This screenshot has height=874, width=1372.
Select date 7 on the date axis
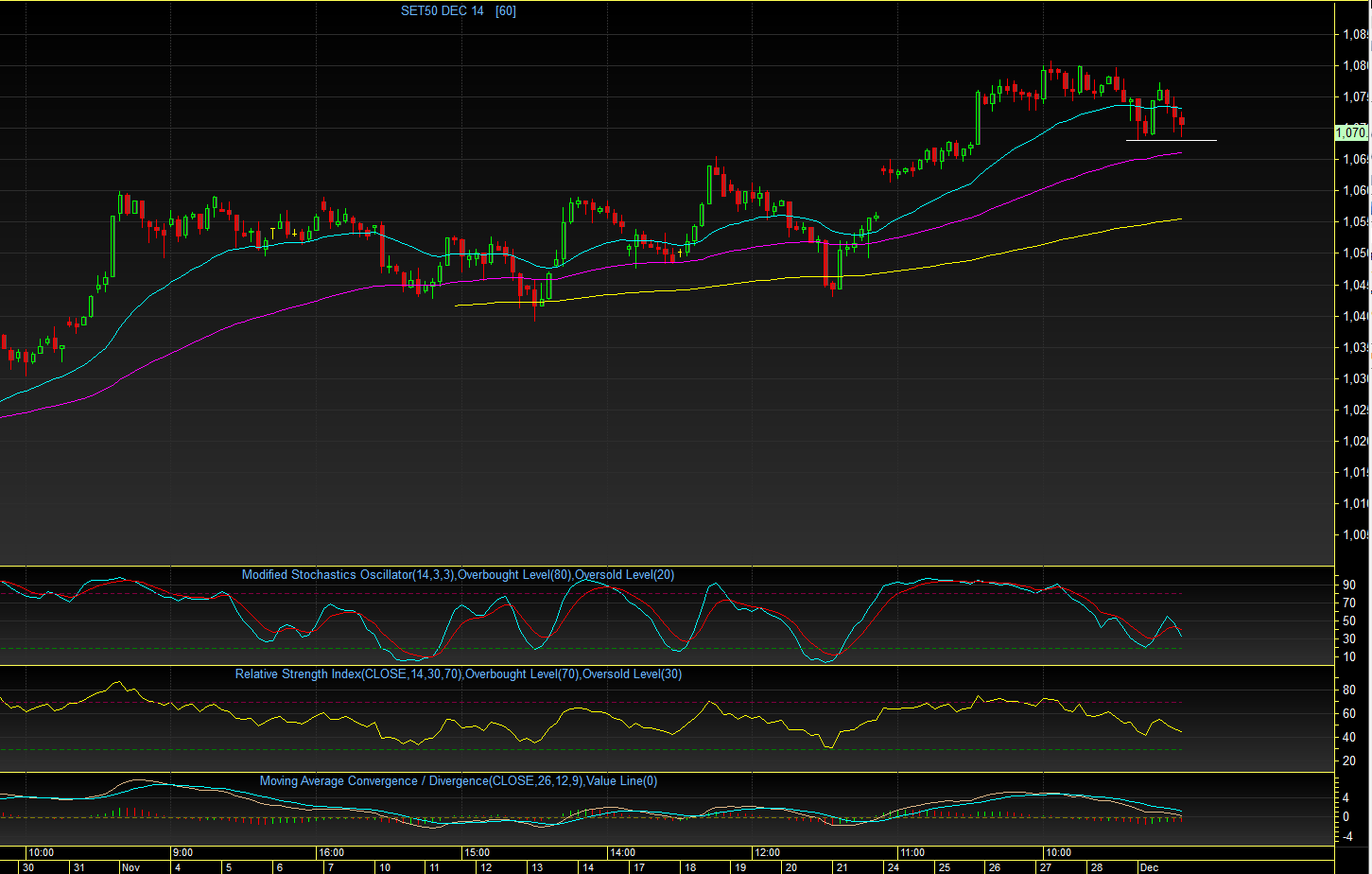[x=330, y=867]
